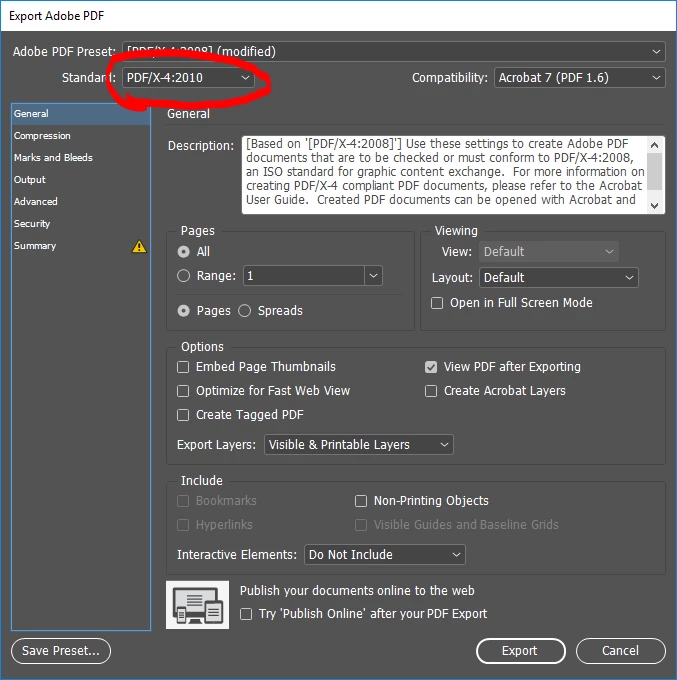Open the Advanced section
677x680 pixels.
pyautogui.click(x=81, y=202)
